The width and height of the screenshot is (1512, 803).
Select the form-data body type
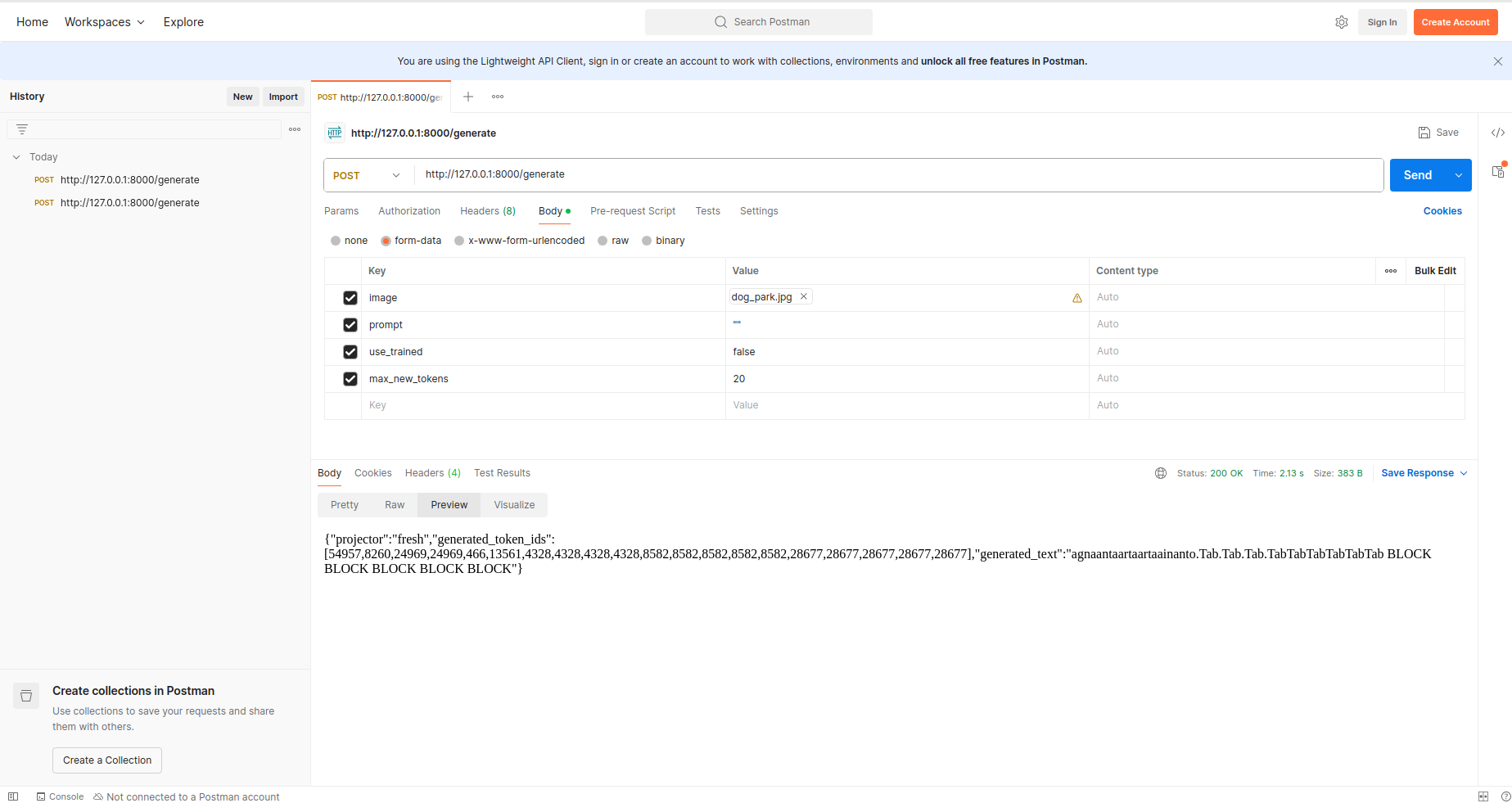click(x=386, y=241)
